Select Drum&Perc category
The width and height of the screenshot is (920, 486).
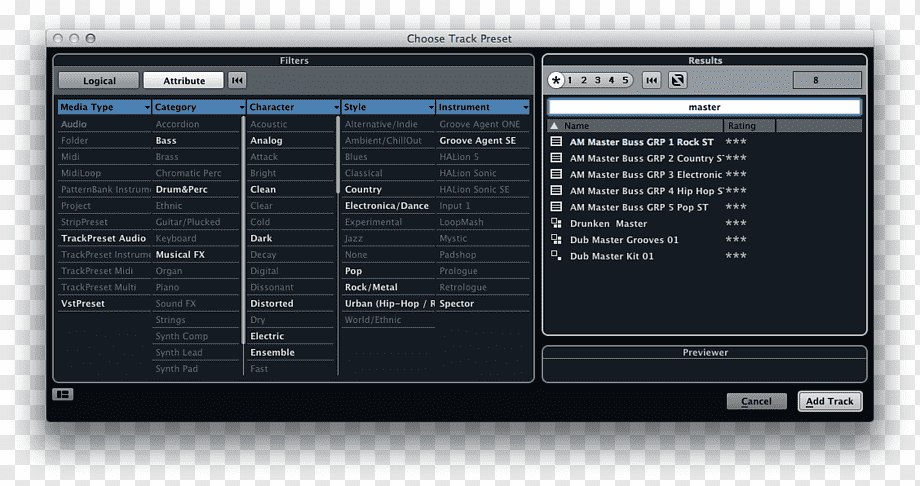tap(181, 190)
